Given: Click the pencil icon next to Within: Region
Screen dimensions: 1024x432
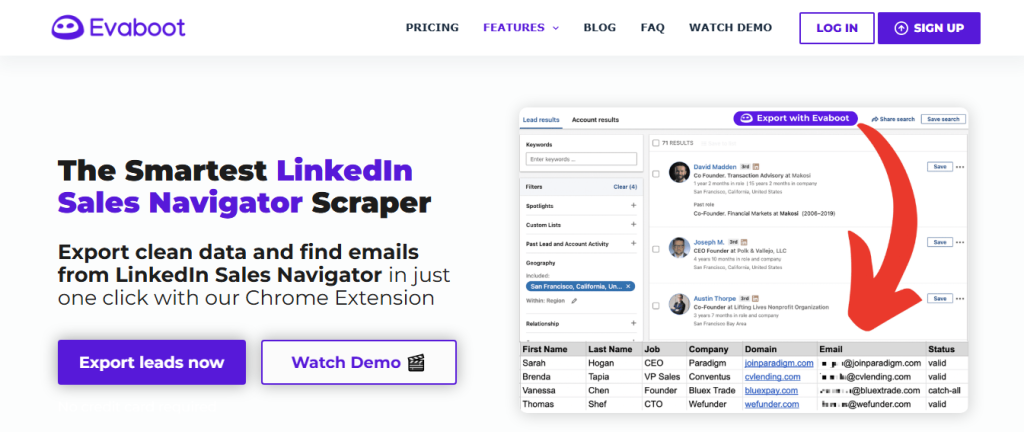Looking at the screenshot, I should (x=574, y=301).
